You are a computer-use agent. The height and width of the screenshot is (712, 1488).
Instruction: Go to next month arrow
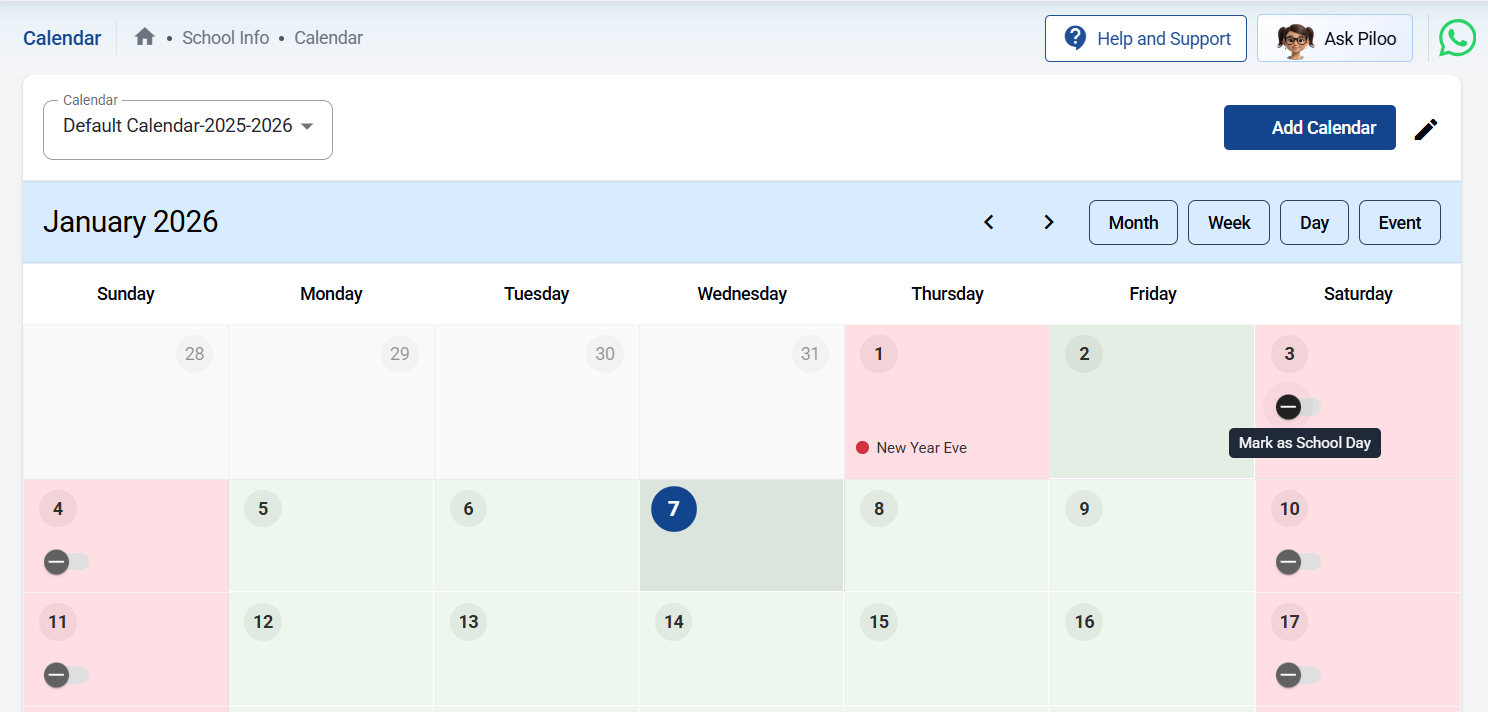(1049, 222)
